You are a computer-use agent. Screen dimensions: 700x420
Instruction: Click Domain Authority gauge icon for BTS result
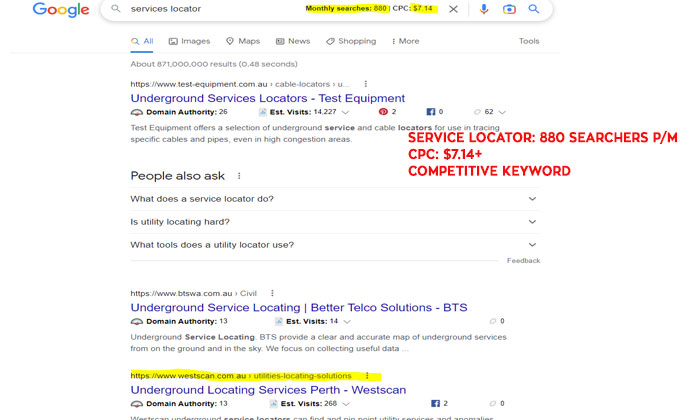click(137, 322)
